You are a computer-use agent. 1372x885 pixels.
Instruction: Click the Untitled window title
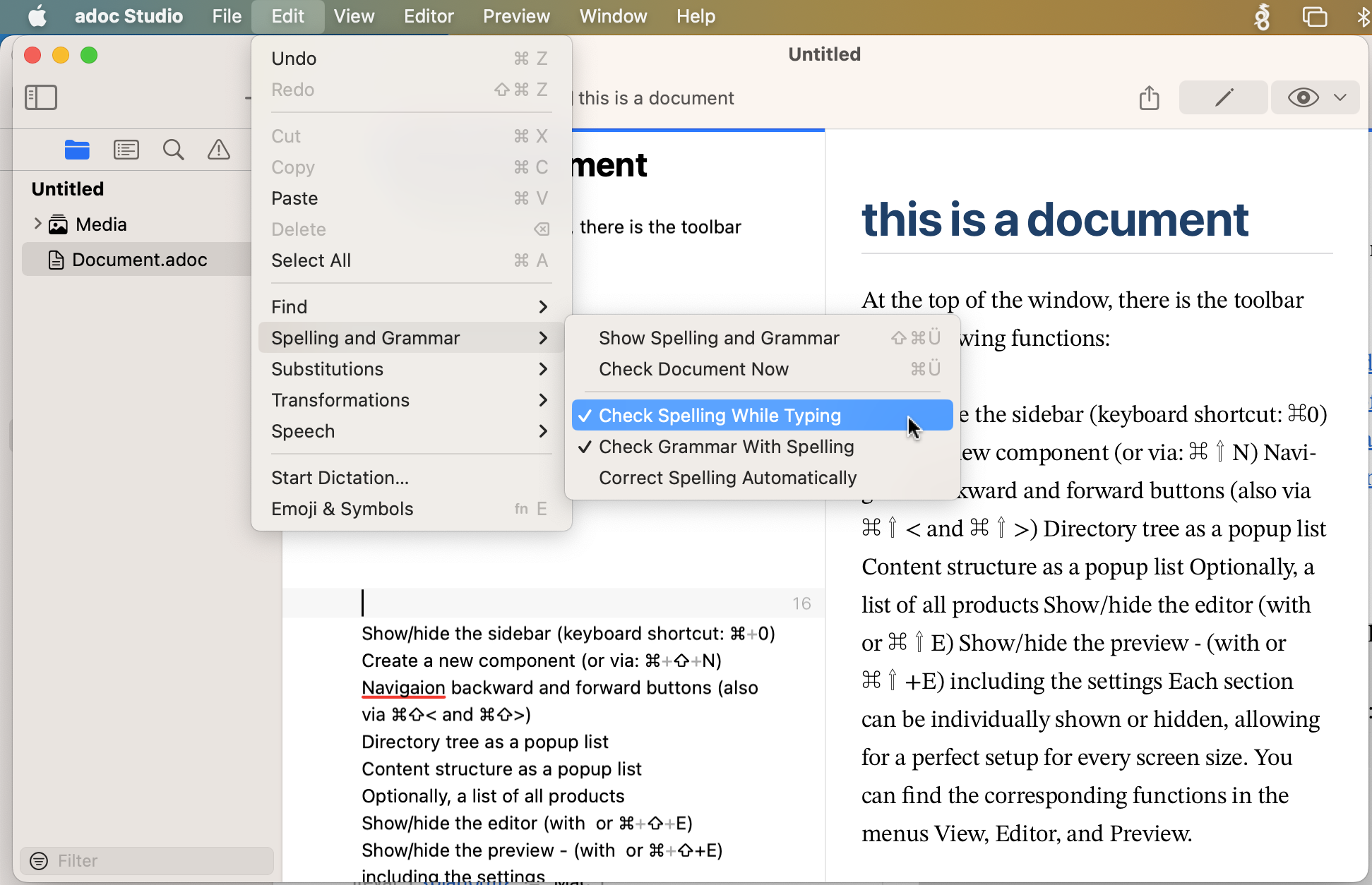coord(824,54)
